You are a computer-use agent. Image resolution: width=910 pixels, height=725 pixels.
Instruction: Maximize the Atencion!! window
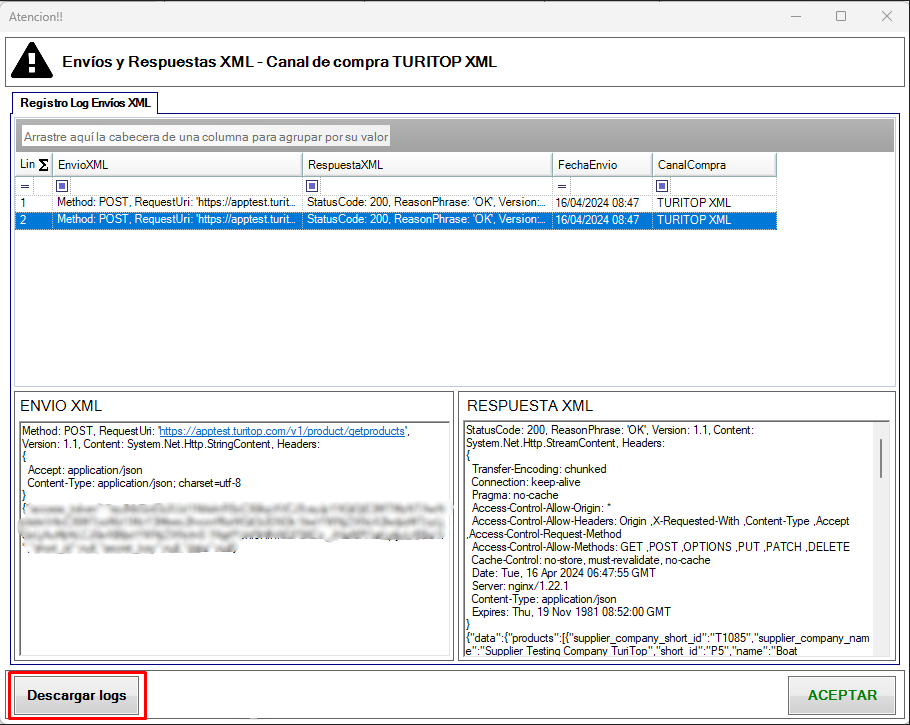click(x=841, y=16)
